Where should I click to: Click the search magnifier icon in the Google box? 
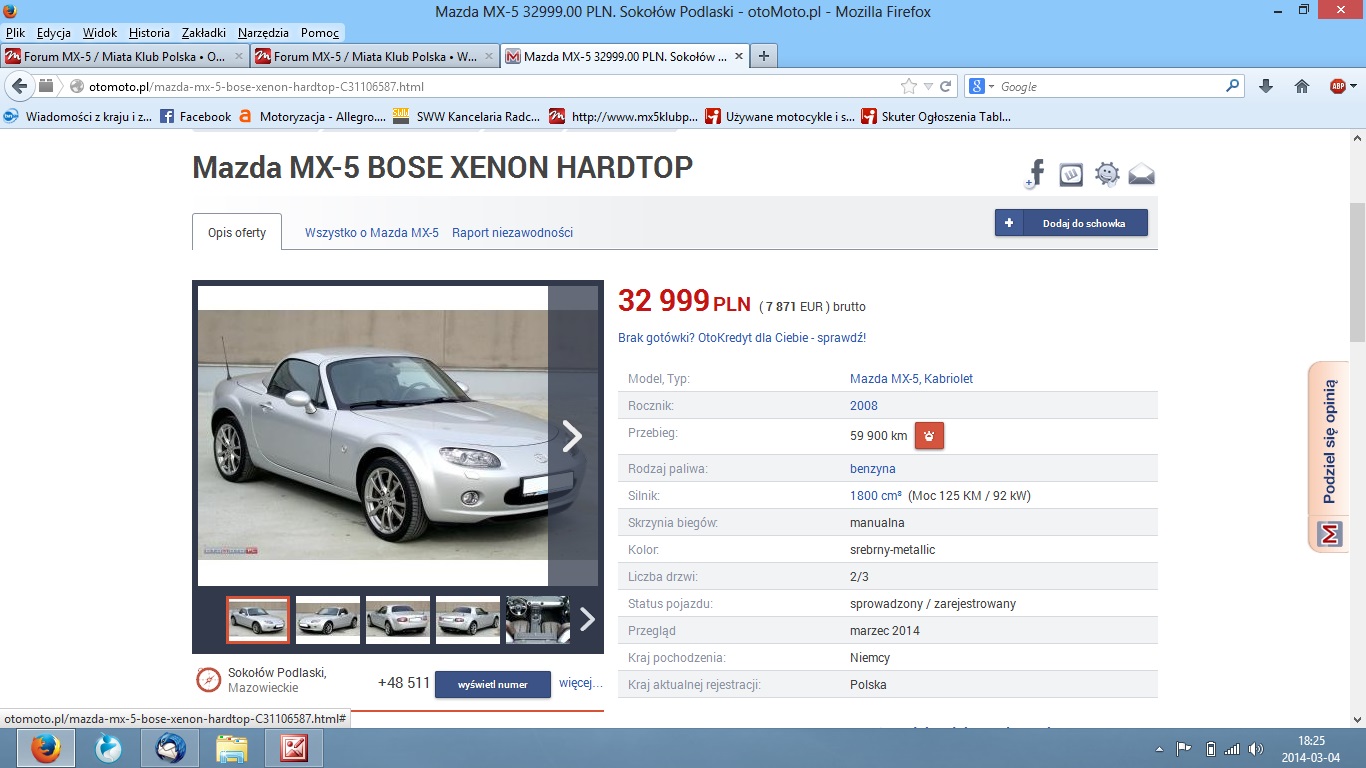tap(1233, 87)
